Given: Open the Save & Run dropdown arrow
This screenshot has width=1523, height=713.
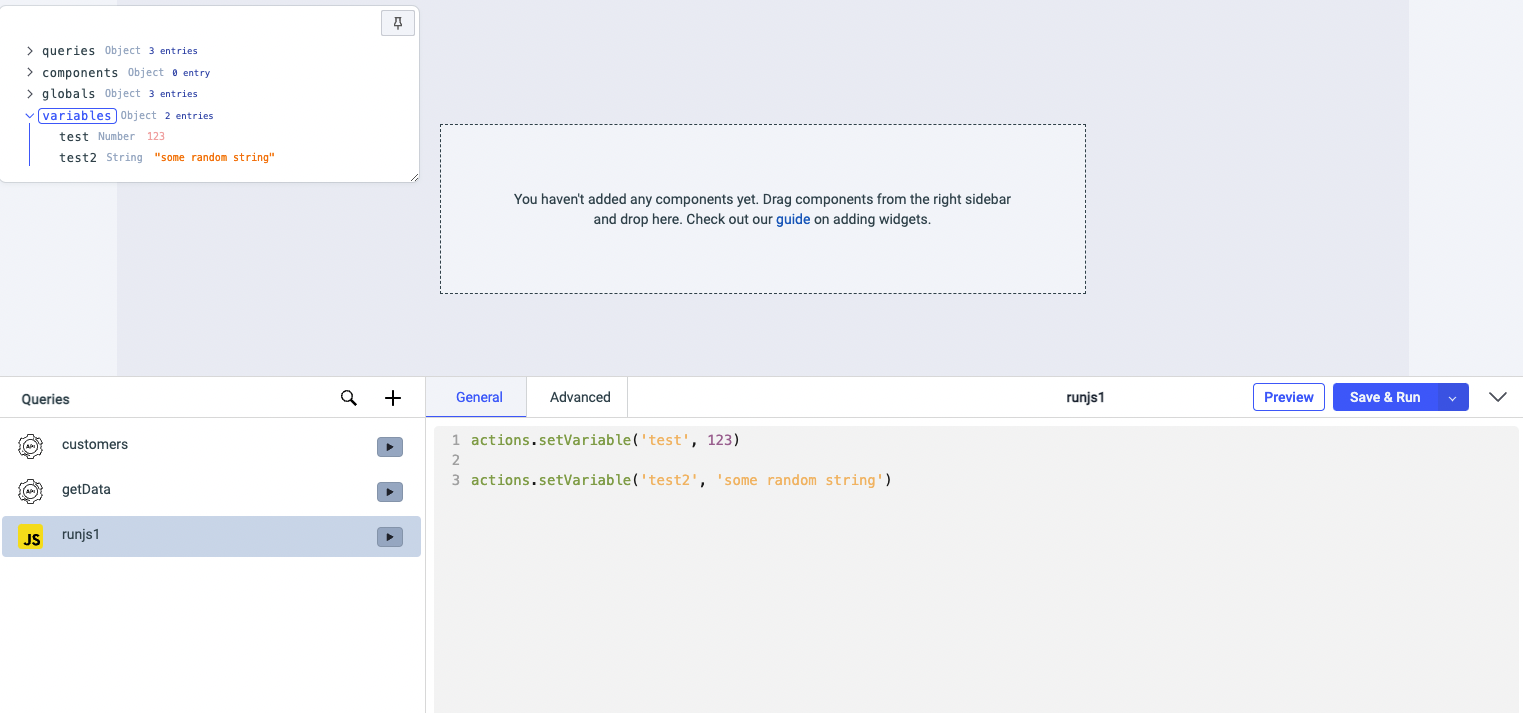Looking at the screenshot, I should (1453, 398).
